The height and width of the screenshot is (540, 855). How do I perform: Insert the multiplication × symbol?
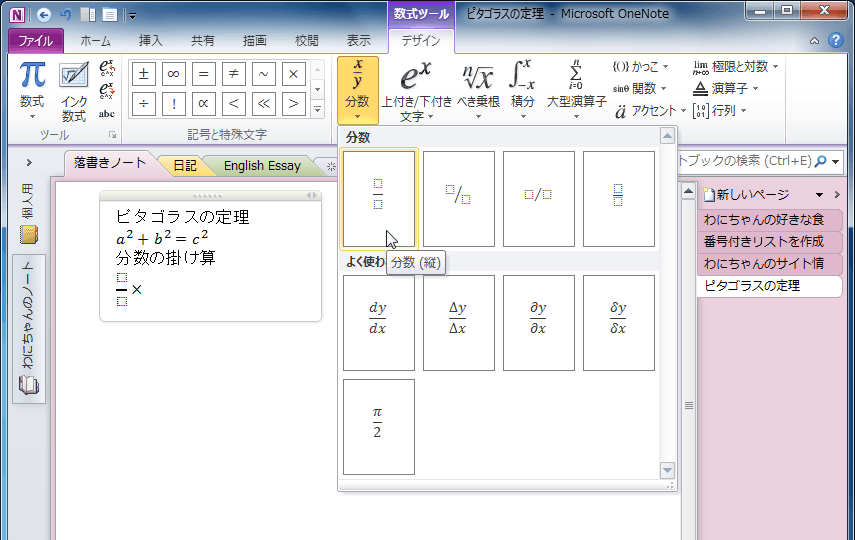click(293, 74)
